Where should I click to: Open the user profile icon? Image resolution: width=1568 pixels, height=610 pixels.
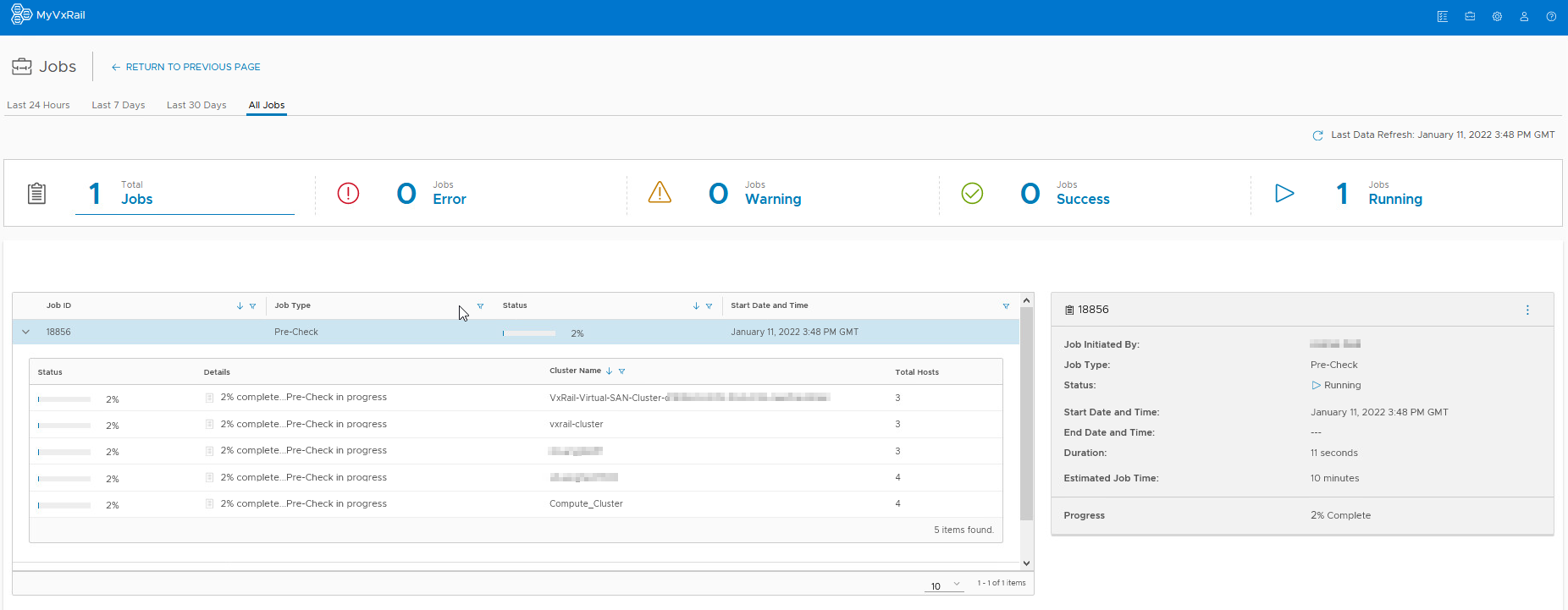(x=1524, y=16)
